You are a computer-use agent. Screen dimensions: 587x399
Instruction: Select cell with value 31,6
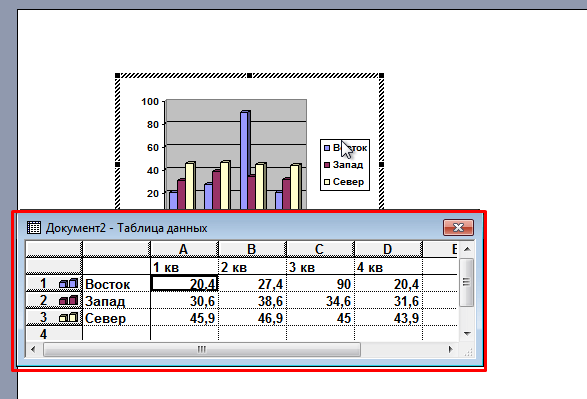point(388,301)
